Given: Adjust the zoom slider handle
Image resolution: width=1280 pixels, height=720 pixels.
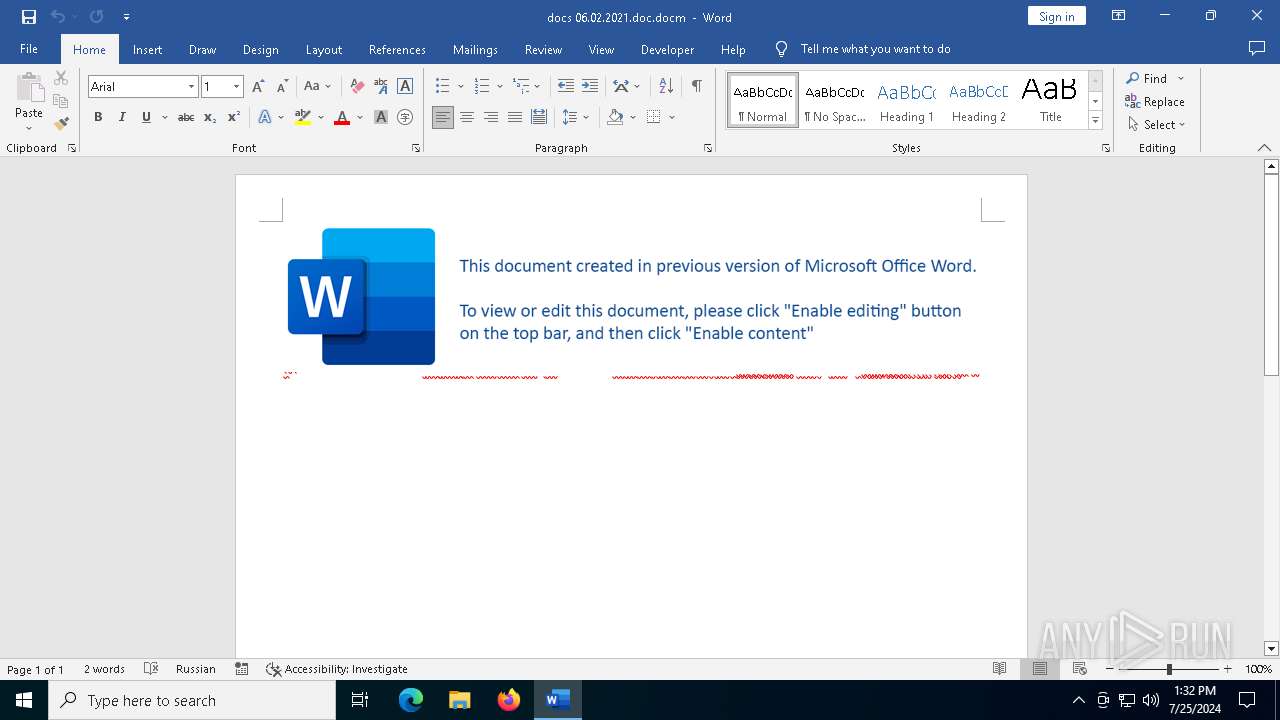Looking at the screenshot, I should 1169,669.
